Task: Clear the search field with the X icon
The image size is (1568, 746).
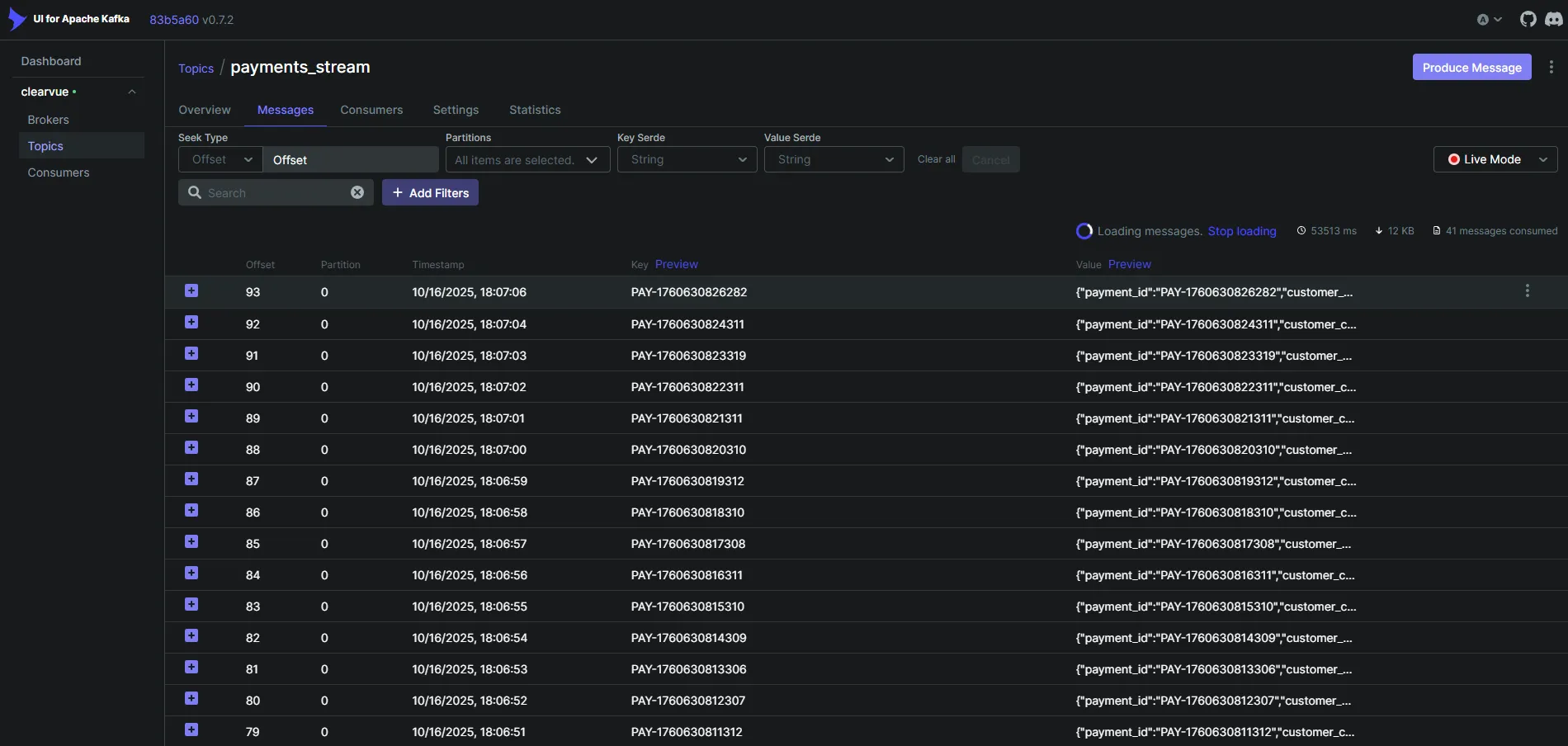Action: point(357,192)
